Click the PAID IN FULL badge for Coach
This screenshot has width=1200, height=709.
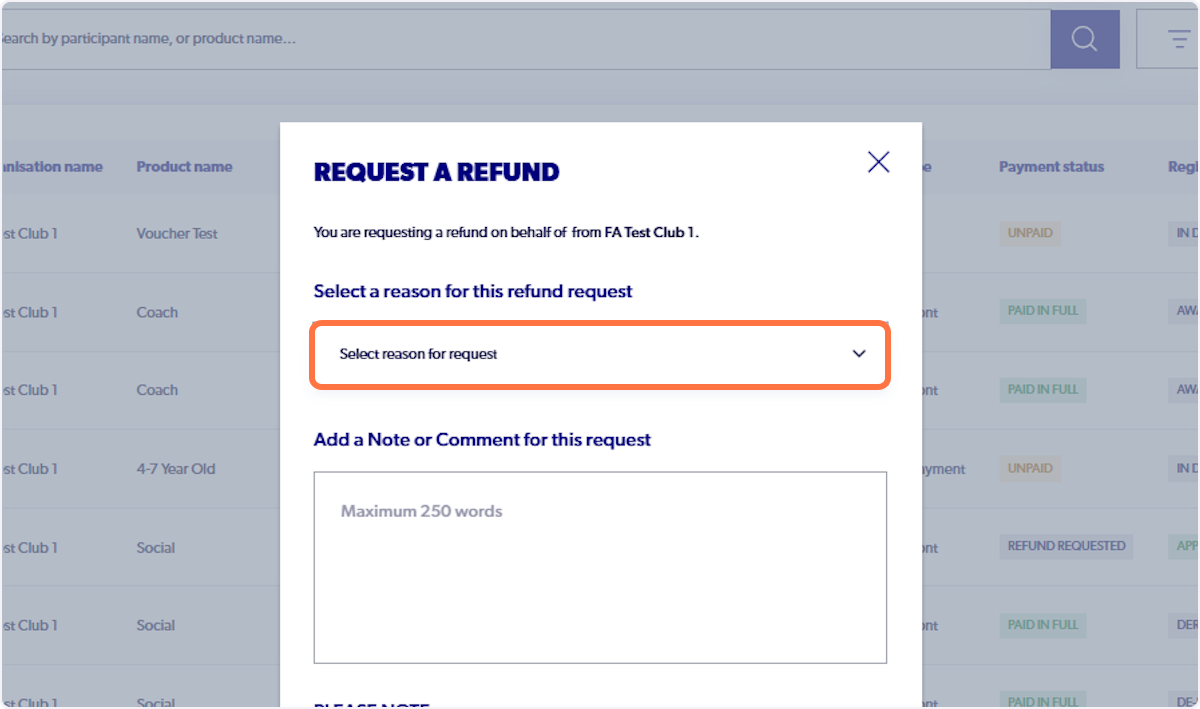tap(1042, 311)
